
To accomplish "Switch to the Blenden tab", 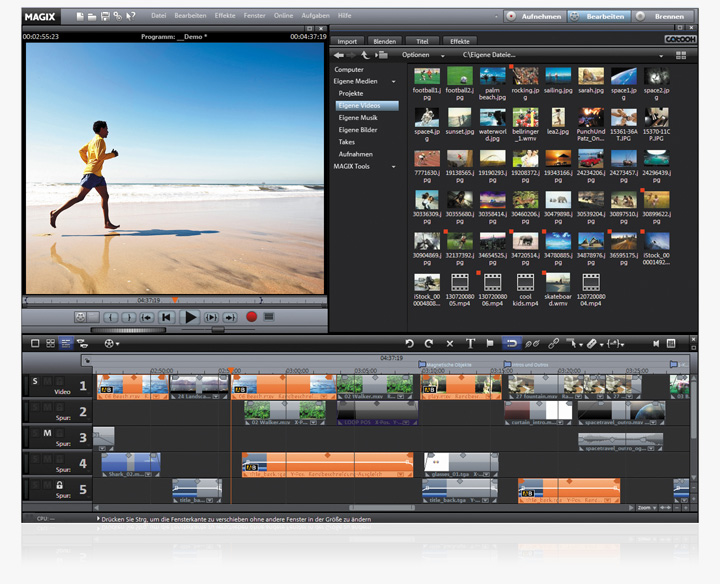I will (x=384, y=41).
